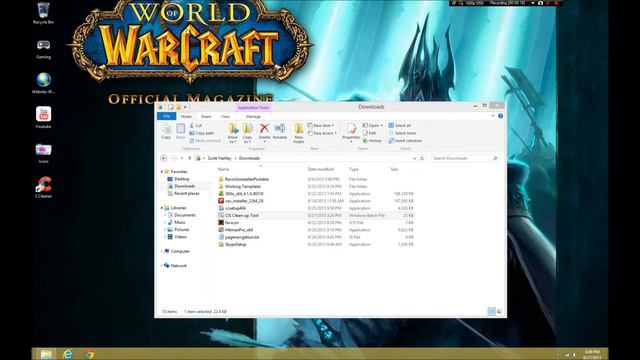Open Internet Explorer from the taskbar
This screenshot has width=640, height=360.
click(68, 354)
